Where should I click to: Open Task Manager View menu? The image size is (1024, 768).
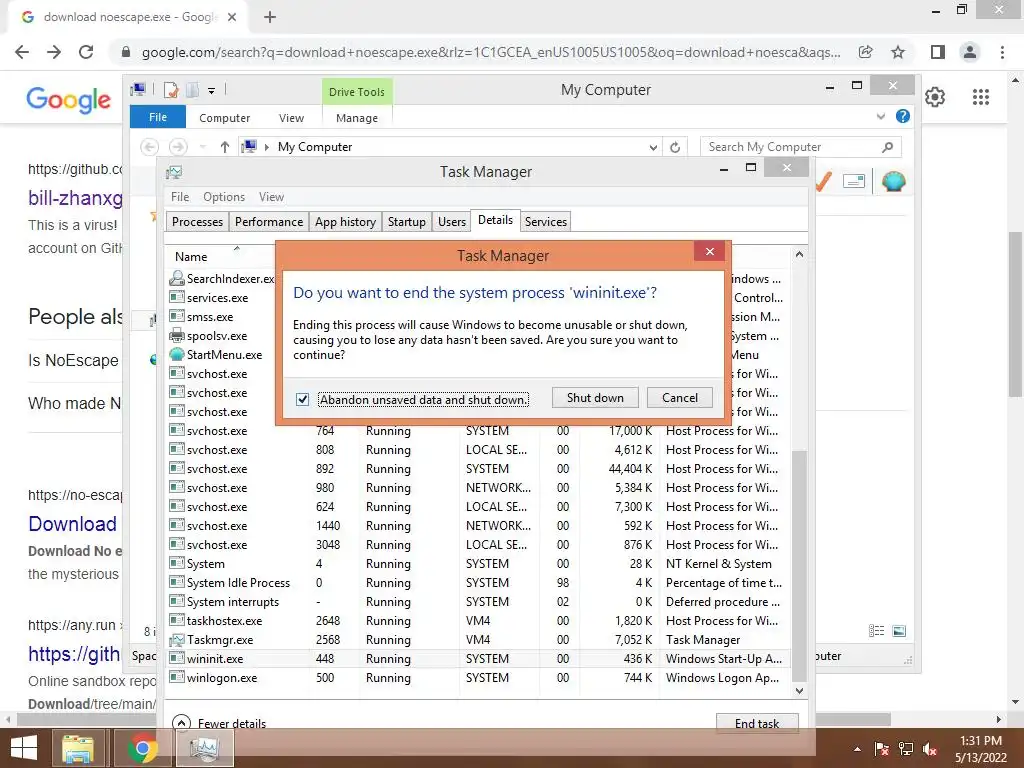271,197
